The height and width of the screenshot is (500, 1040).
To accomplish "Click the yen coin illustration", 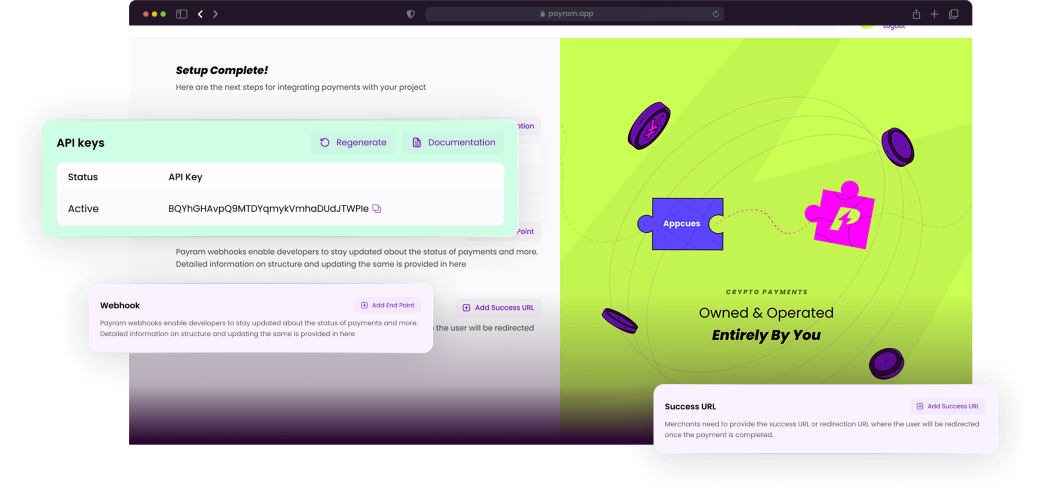I will tap(649, 125).
